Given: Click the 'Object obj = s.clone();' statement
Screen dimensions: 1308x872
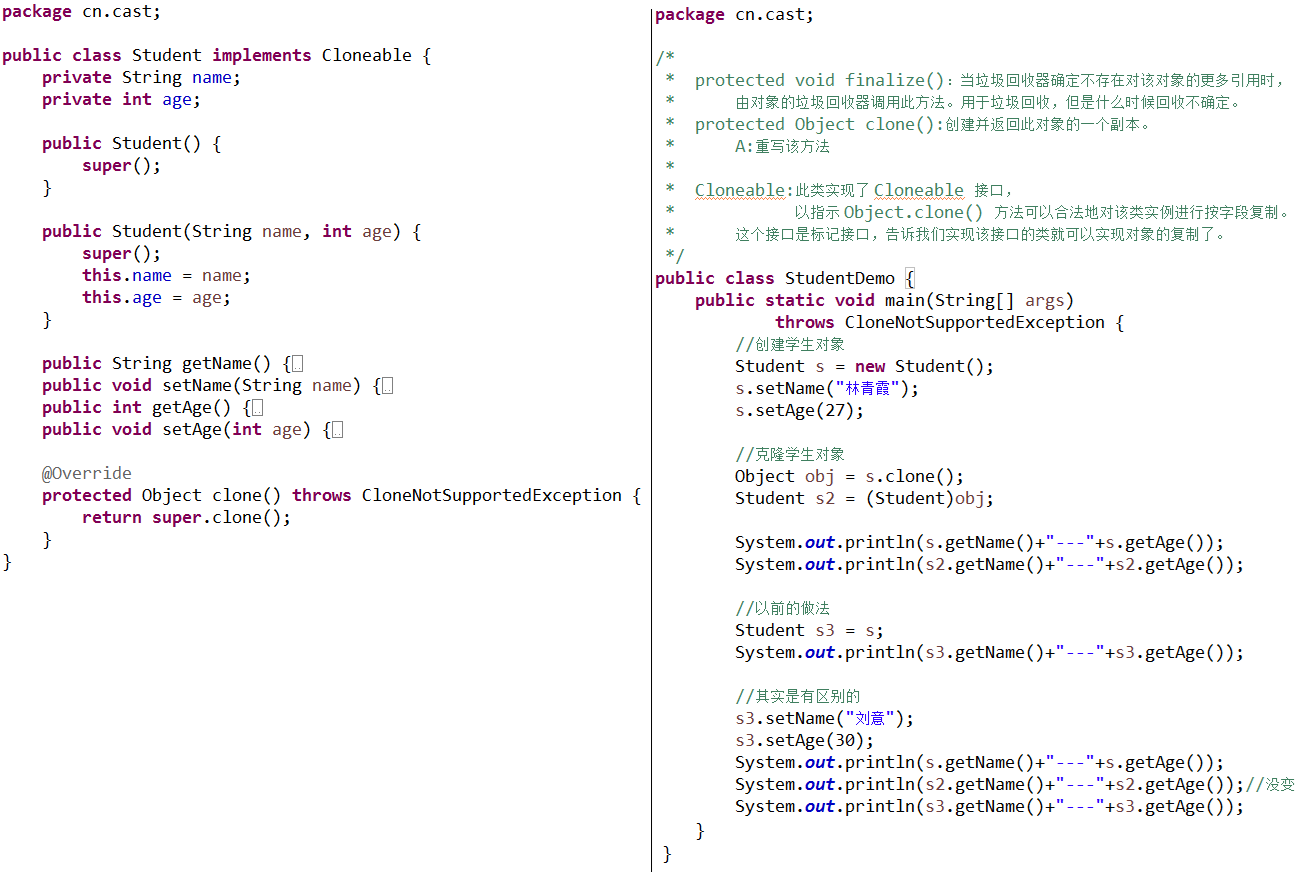Looking at the screenshot, I should tap(849, 476).
